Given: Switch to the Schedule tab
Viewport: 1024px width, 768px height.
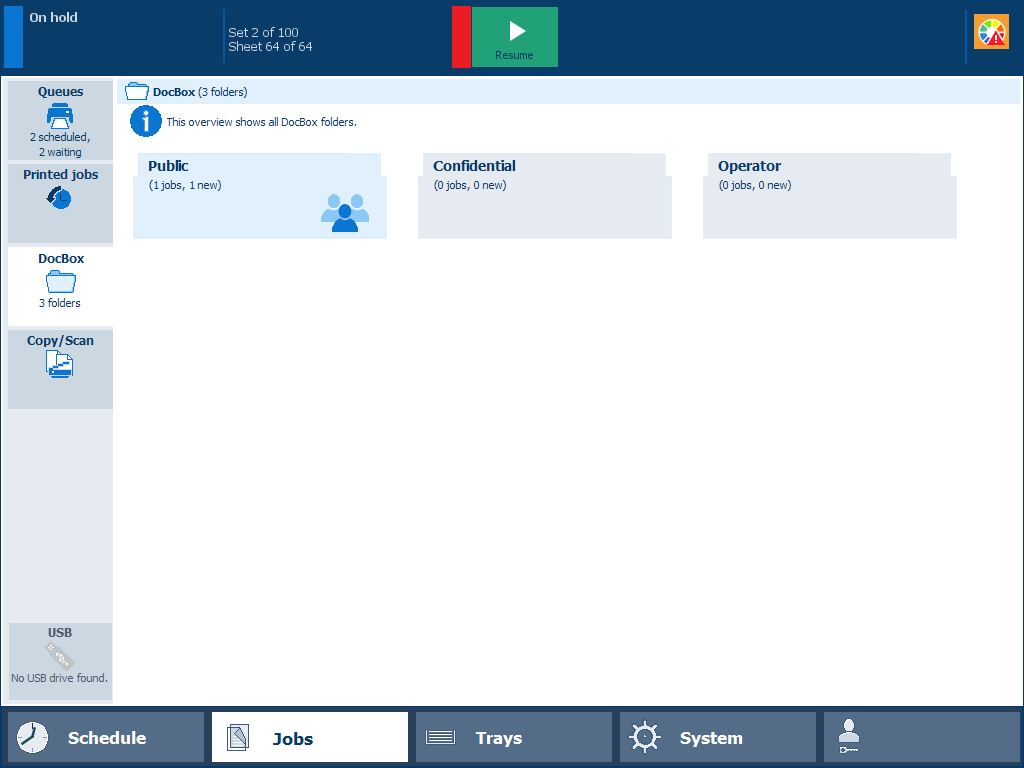Looking at the screenshot, I should click(x=106, y=738).
